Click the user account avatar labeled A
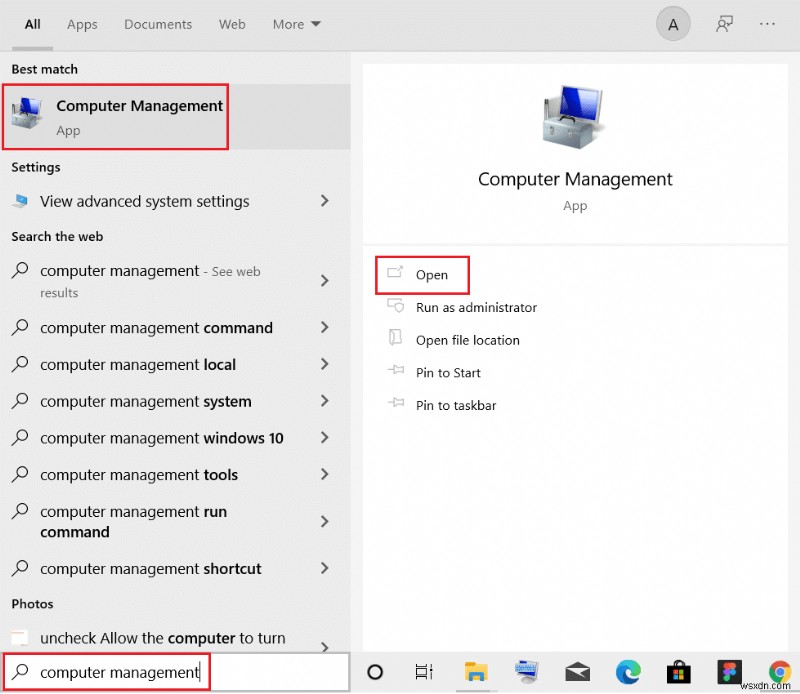Screen dimensions: 800x694 click(673, 23)
